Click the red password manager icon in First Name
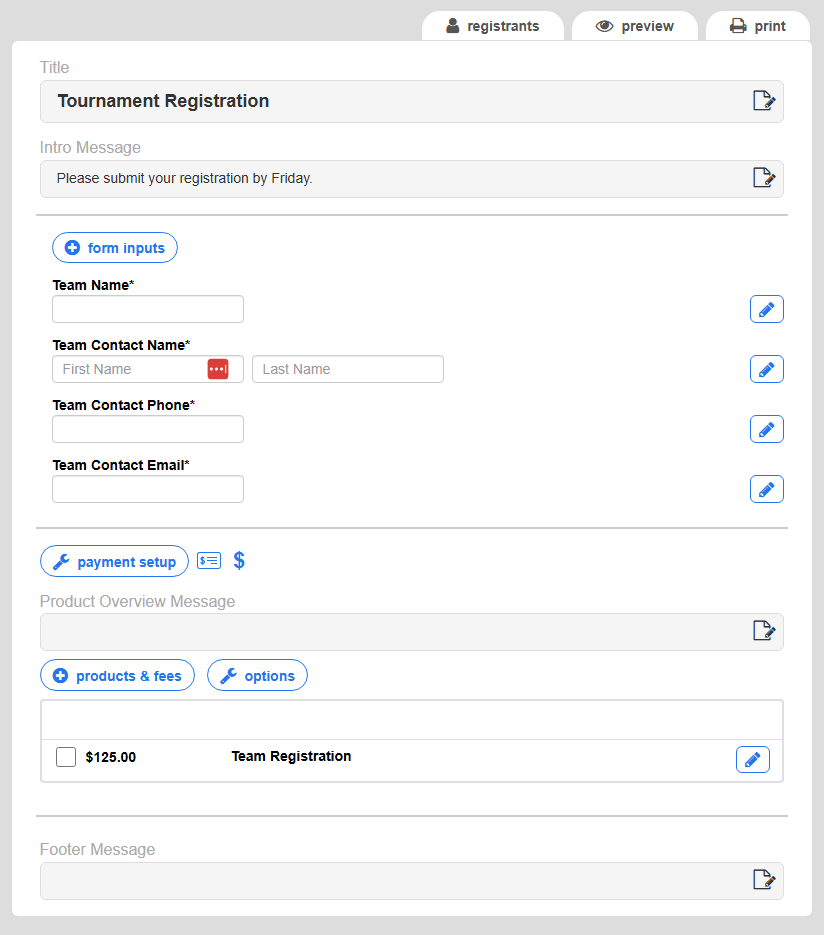824x935 pixels. click(218, 369)
